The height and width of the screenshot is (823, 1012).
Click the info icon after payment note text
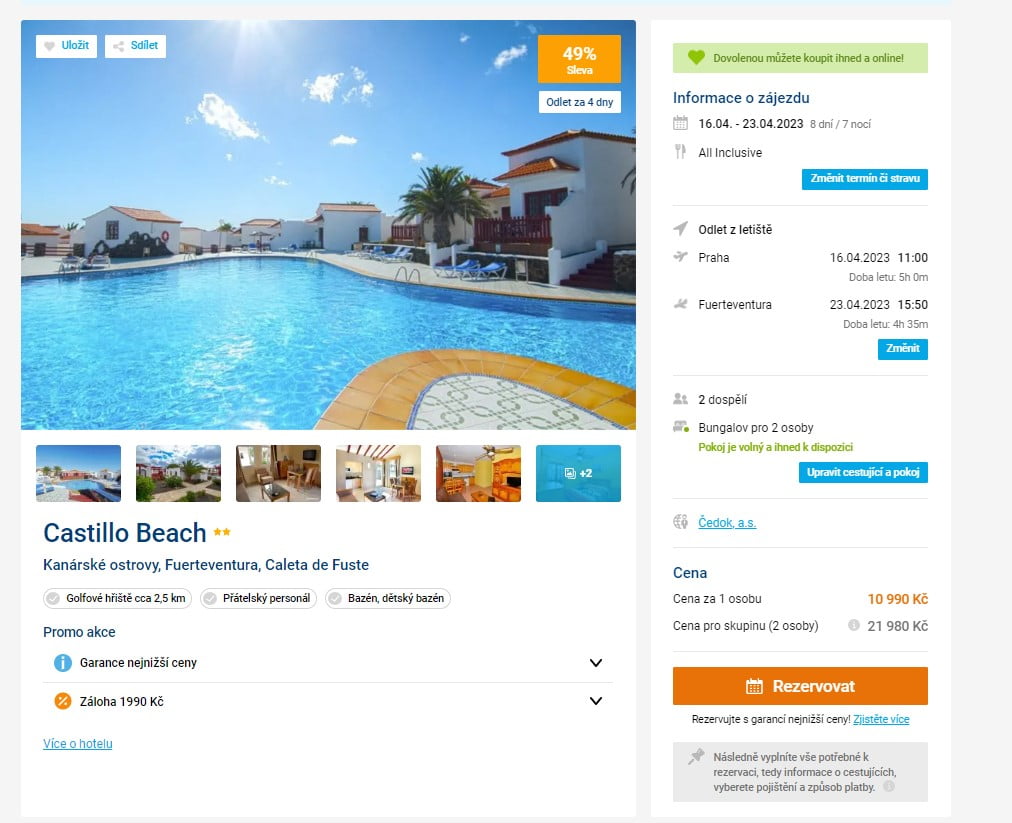[889, 786]
